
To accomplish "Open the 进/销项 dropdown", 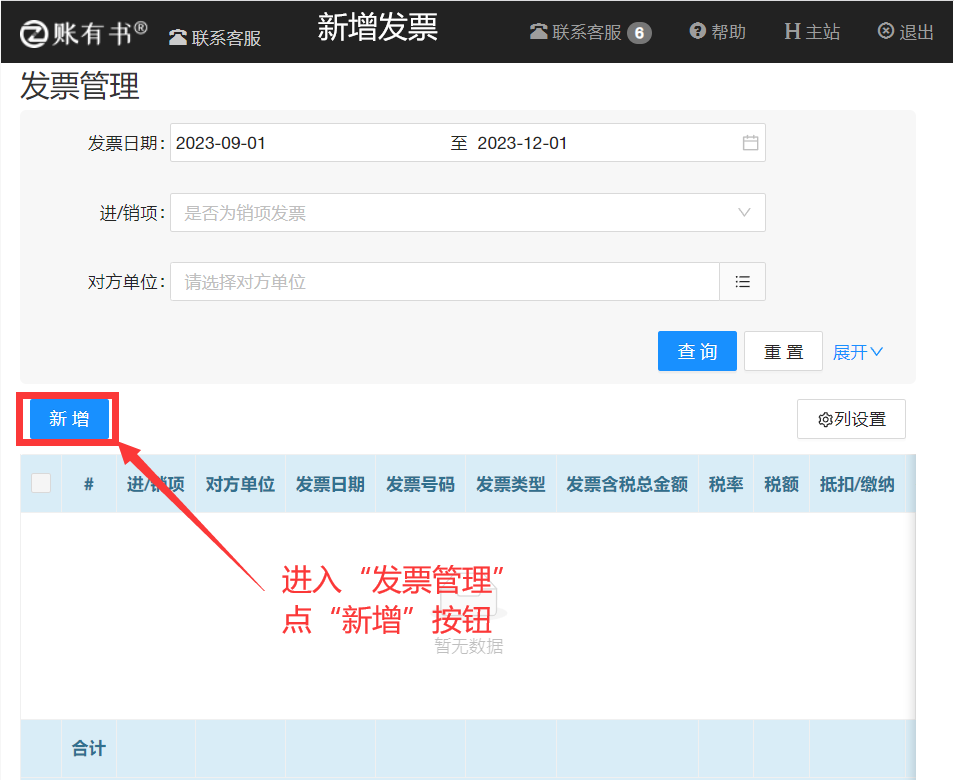I will pos(467,213).
